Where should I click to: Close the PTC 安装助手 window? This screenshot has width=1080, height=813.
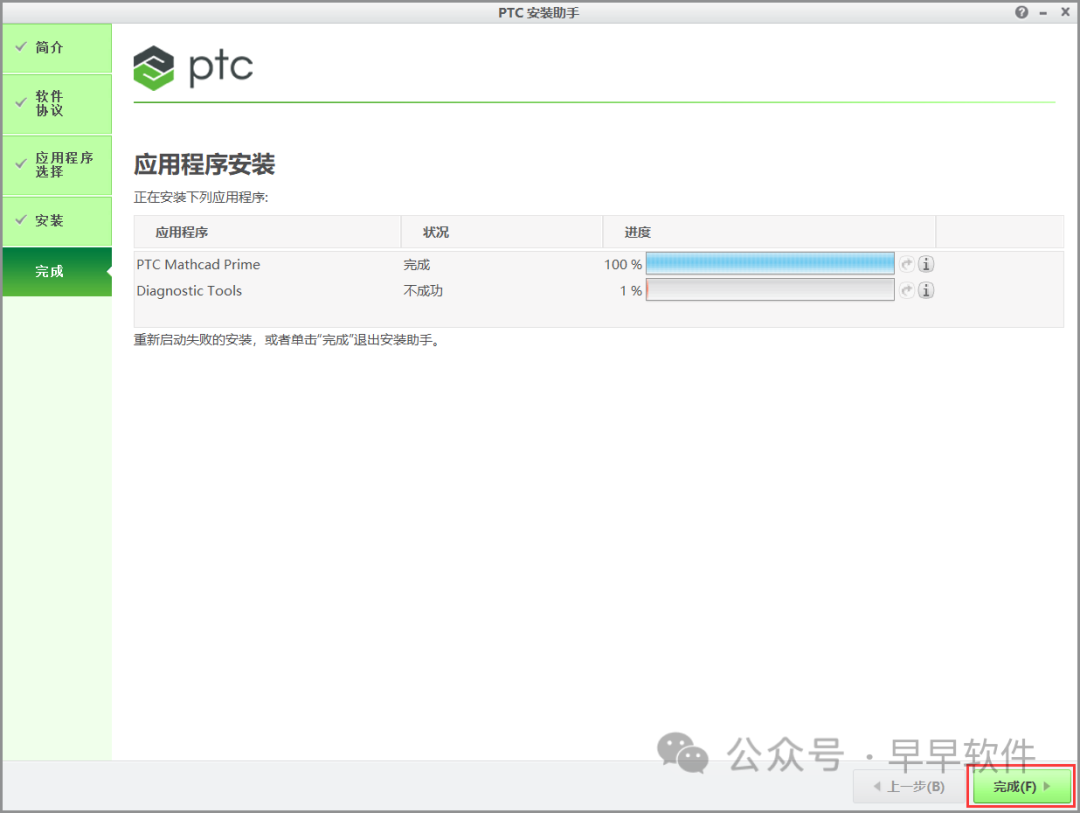pyautogui.click(x=1065, y=12)
